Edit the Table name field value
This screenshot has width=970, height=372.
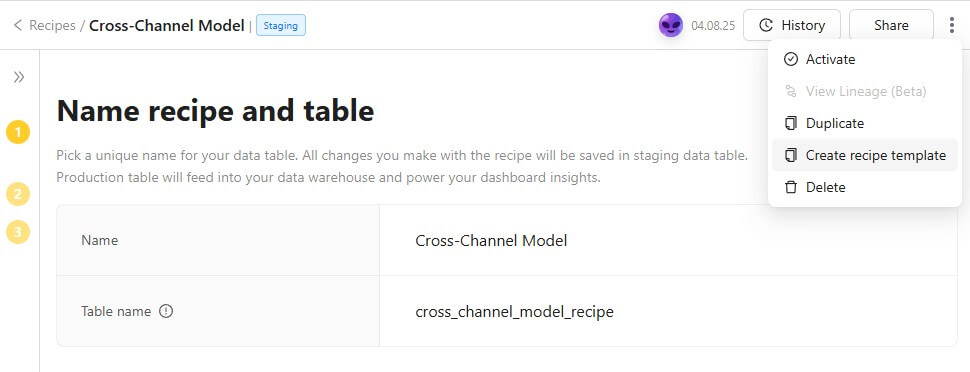[x=668, y=311]
